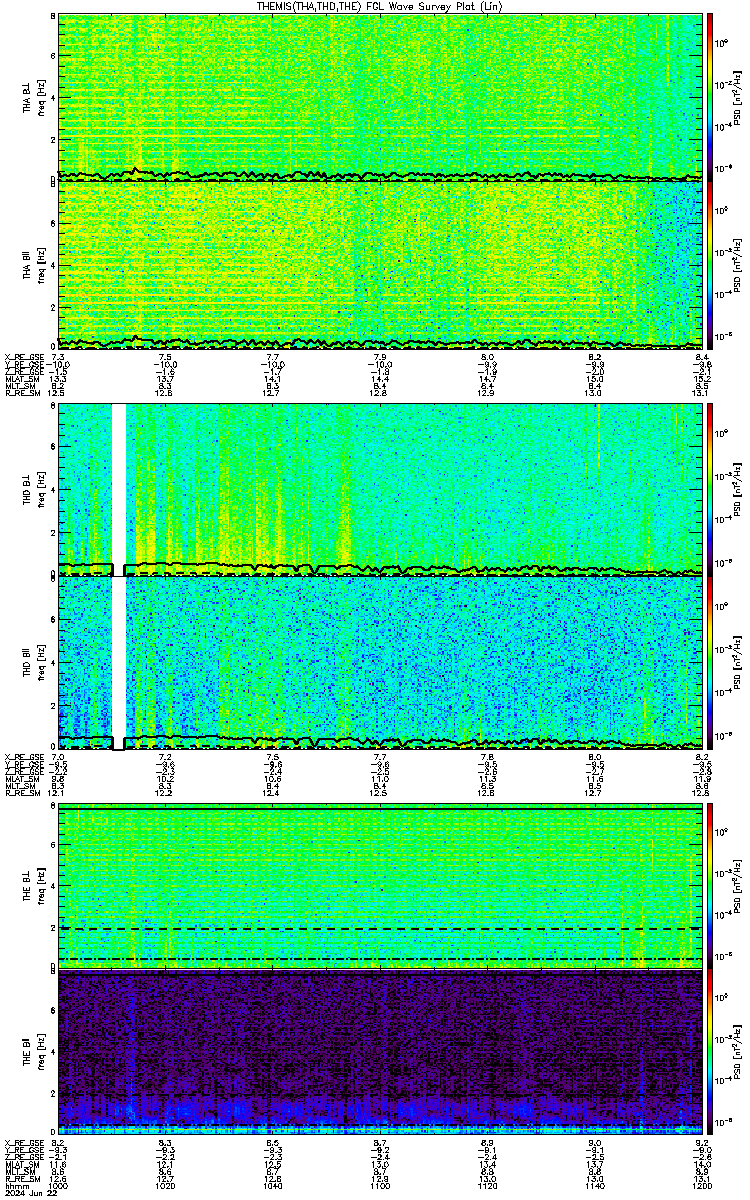Click the "1000" time tick label
750x1200 pixels.
tap(58, 1186)
